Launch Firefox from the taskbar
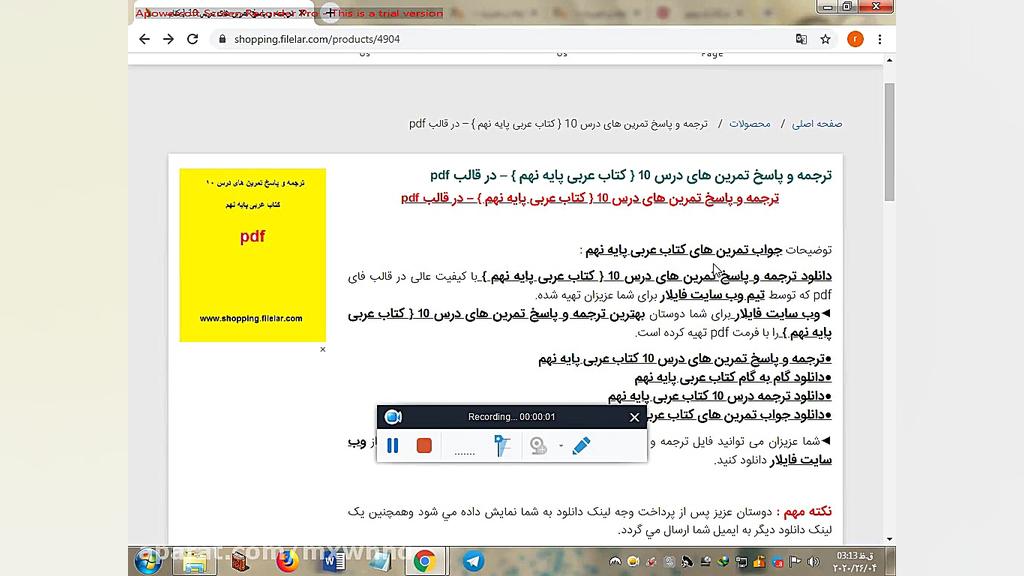 288,561
